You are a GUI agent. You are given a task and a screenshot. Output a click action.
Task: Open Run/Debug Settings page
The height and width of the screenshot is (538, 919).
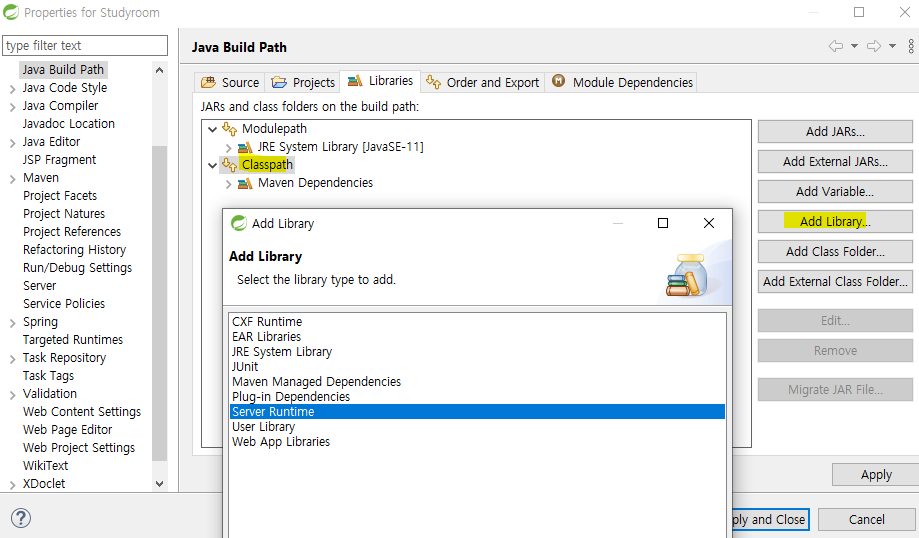(x=77, y=268)
